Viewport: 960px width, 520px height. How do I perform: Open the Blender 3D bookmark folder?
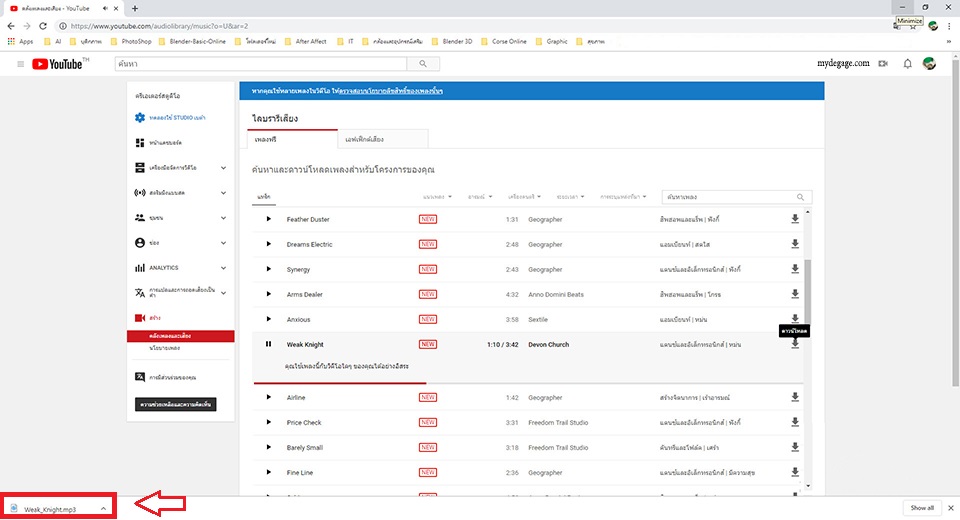tap(452, 42)
